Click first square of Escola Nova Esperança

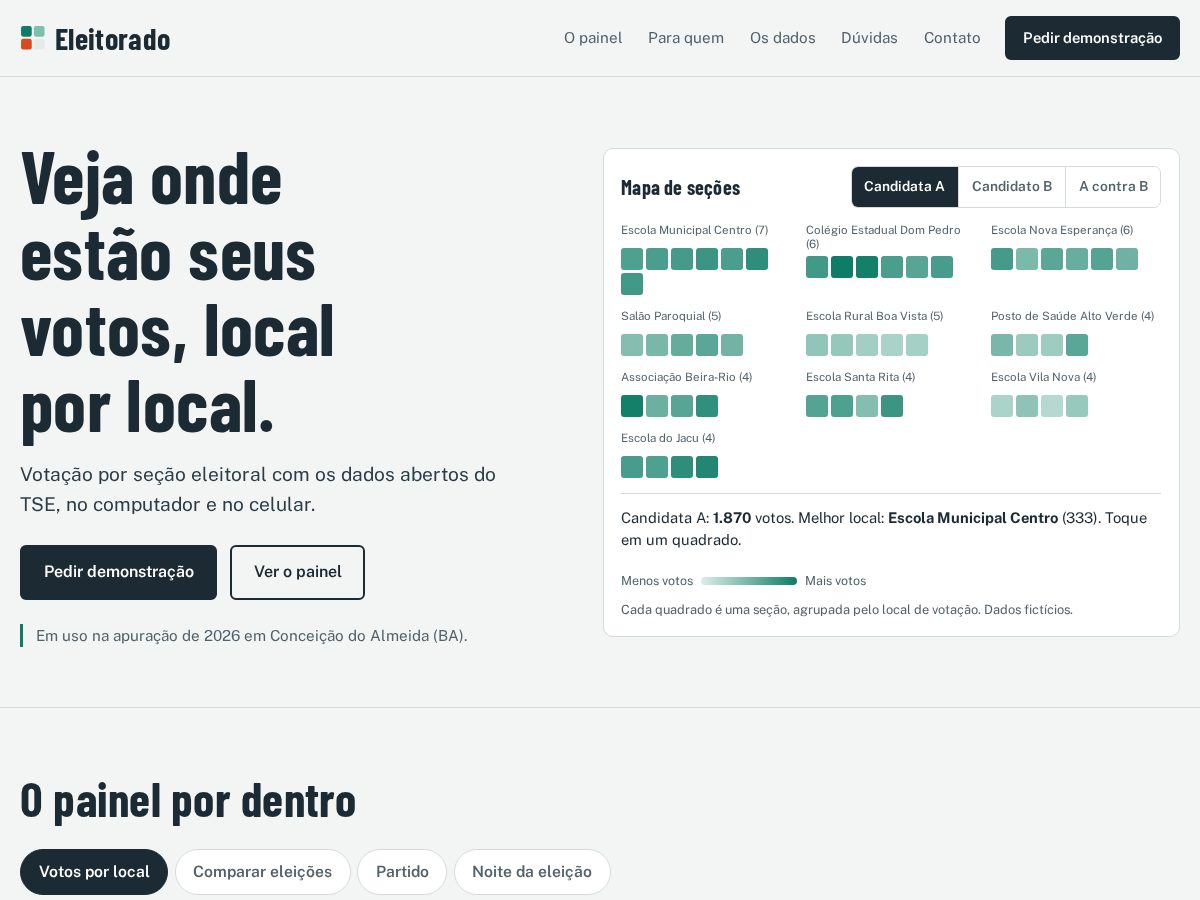[1002, 259]
